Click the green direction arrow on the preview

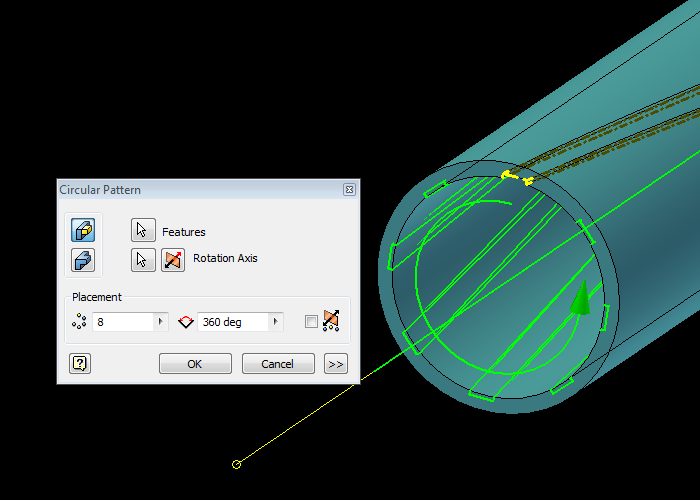click(x=582, y=298)
